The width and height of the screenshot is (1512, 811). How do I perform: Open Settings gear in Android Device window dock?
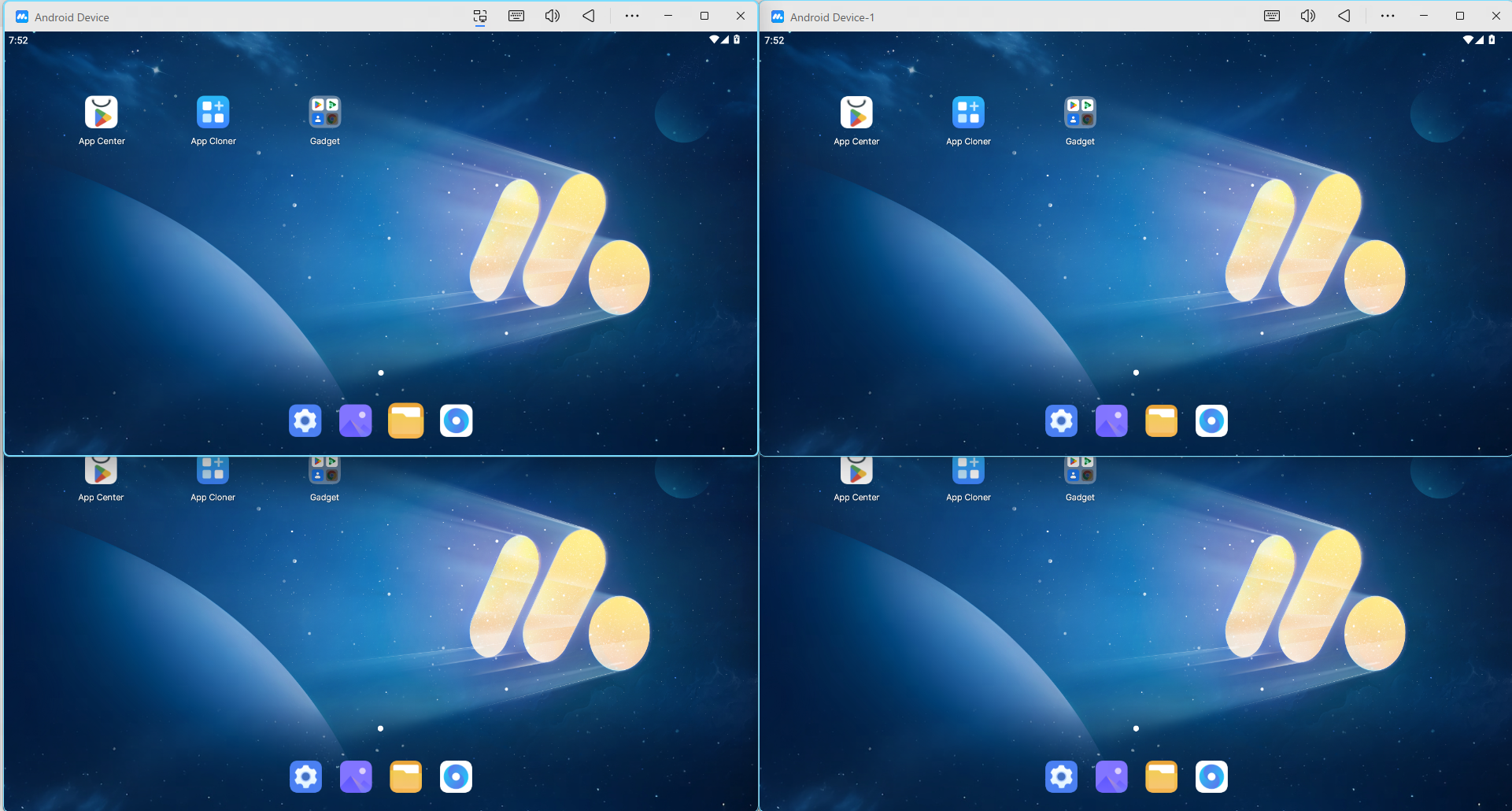(x=305, y=420)
